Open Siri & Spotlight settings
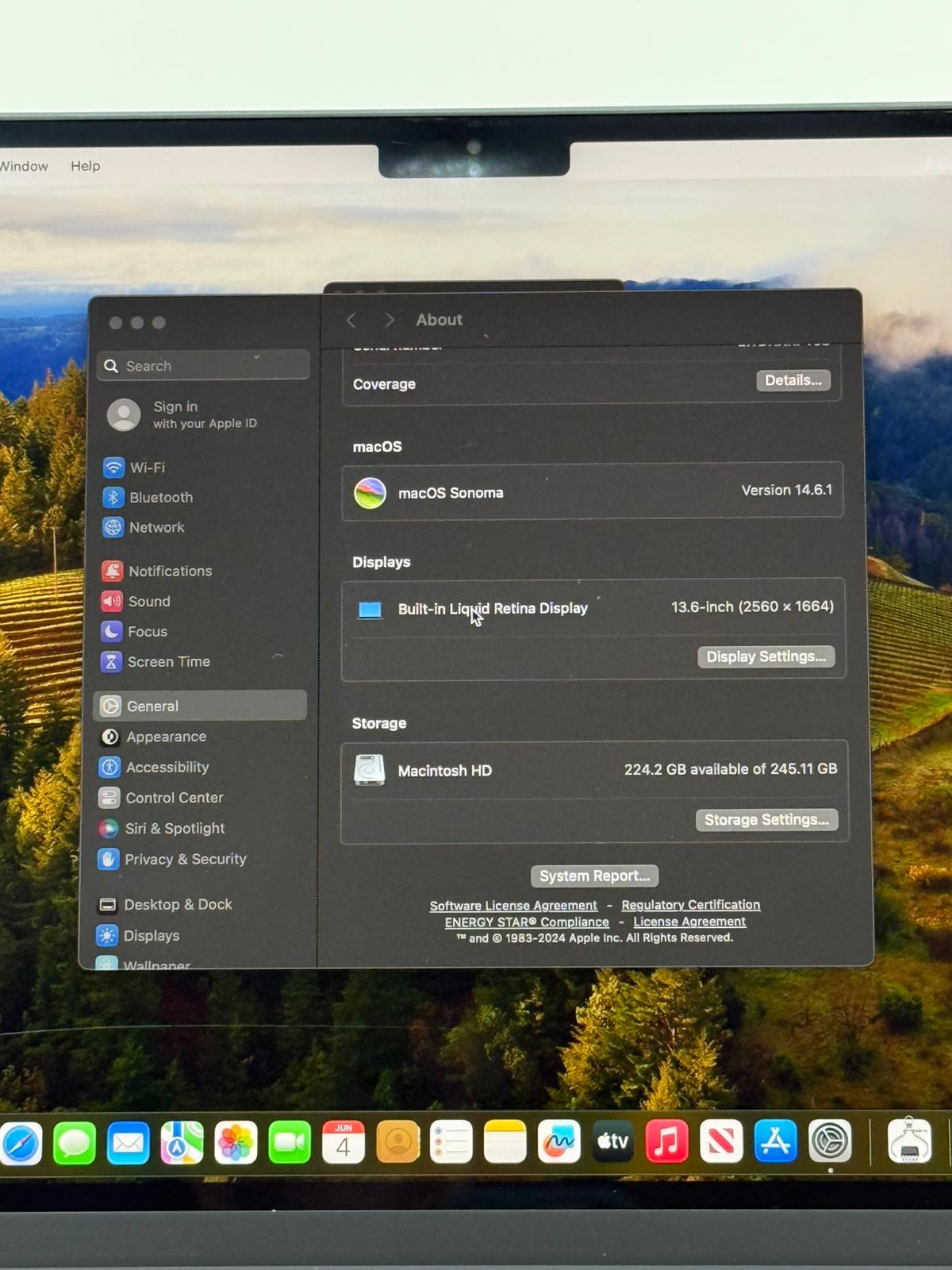 point(162,828)
